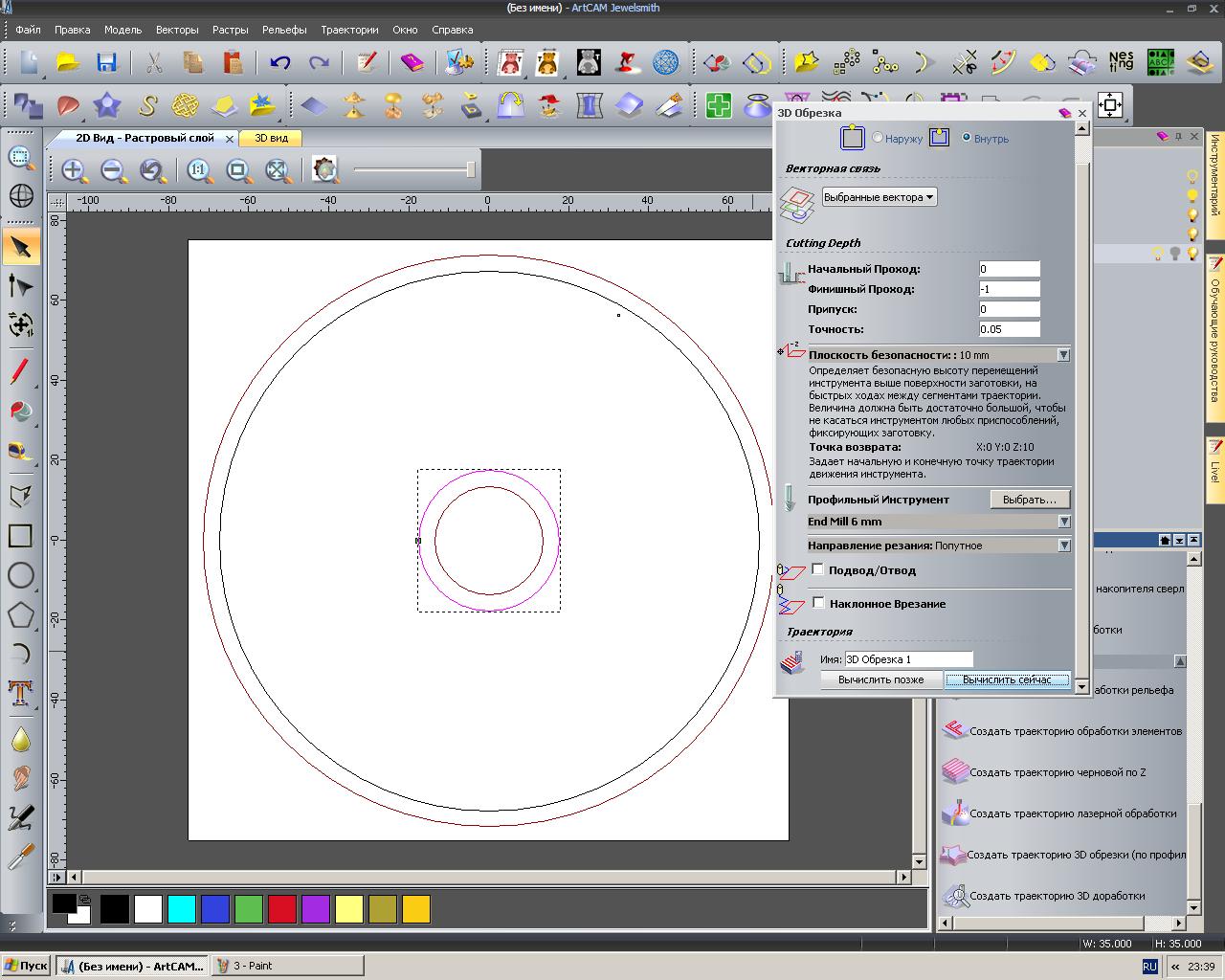Select the Zoom Out magnifier tool
Screen dimensions: 1225x980
point(114,170)
